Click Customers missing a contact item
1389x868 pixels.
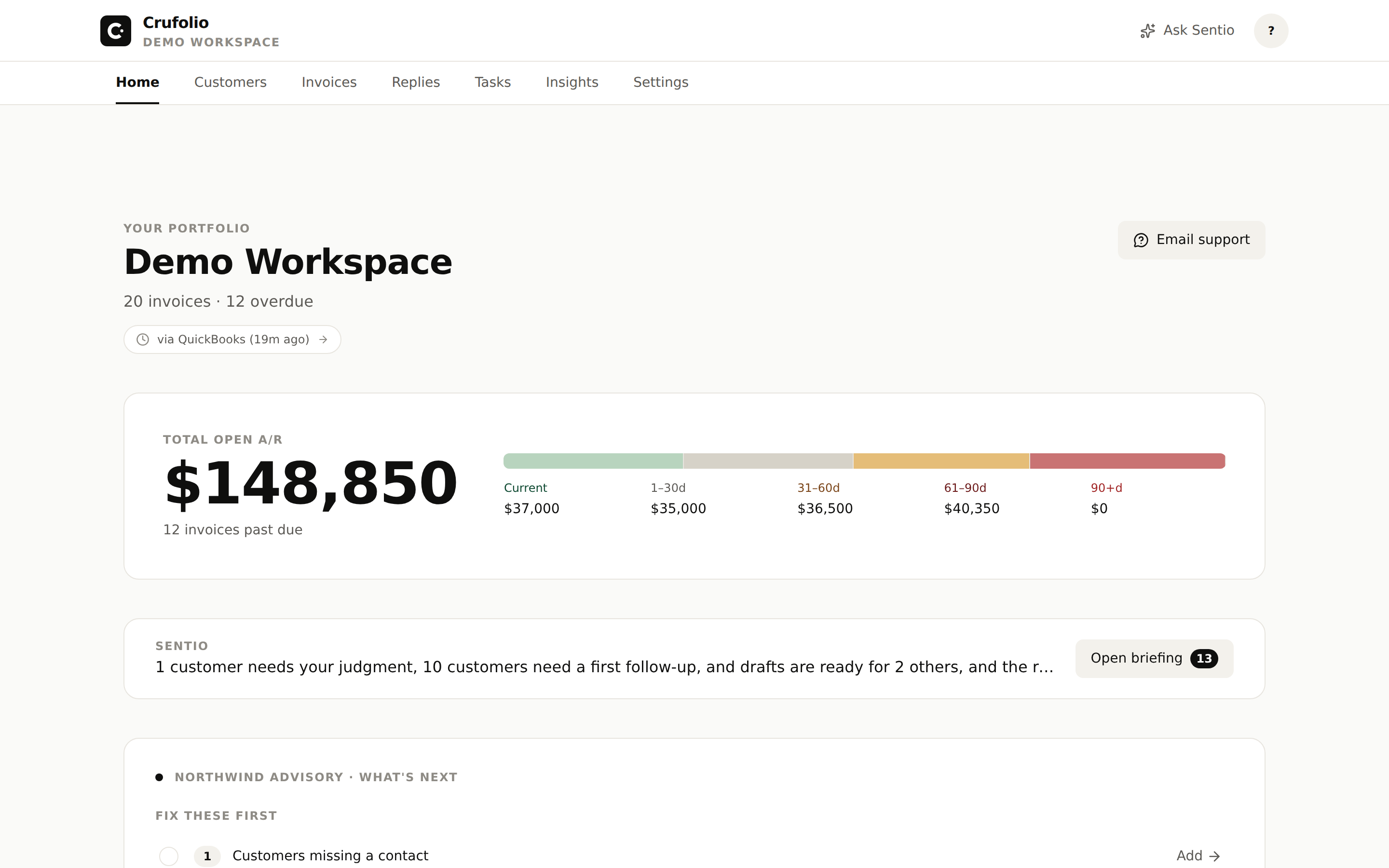[330, 856]
